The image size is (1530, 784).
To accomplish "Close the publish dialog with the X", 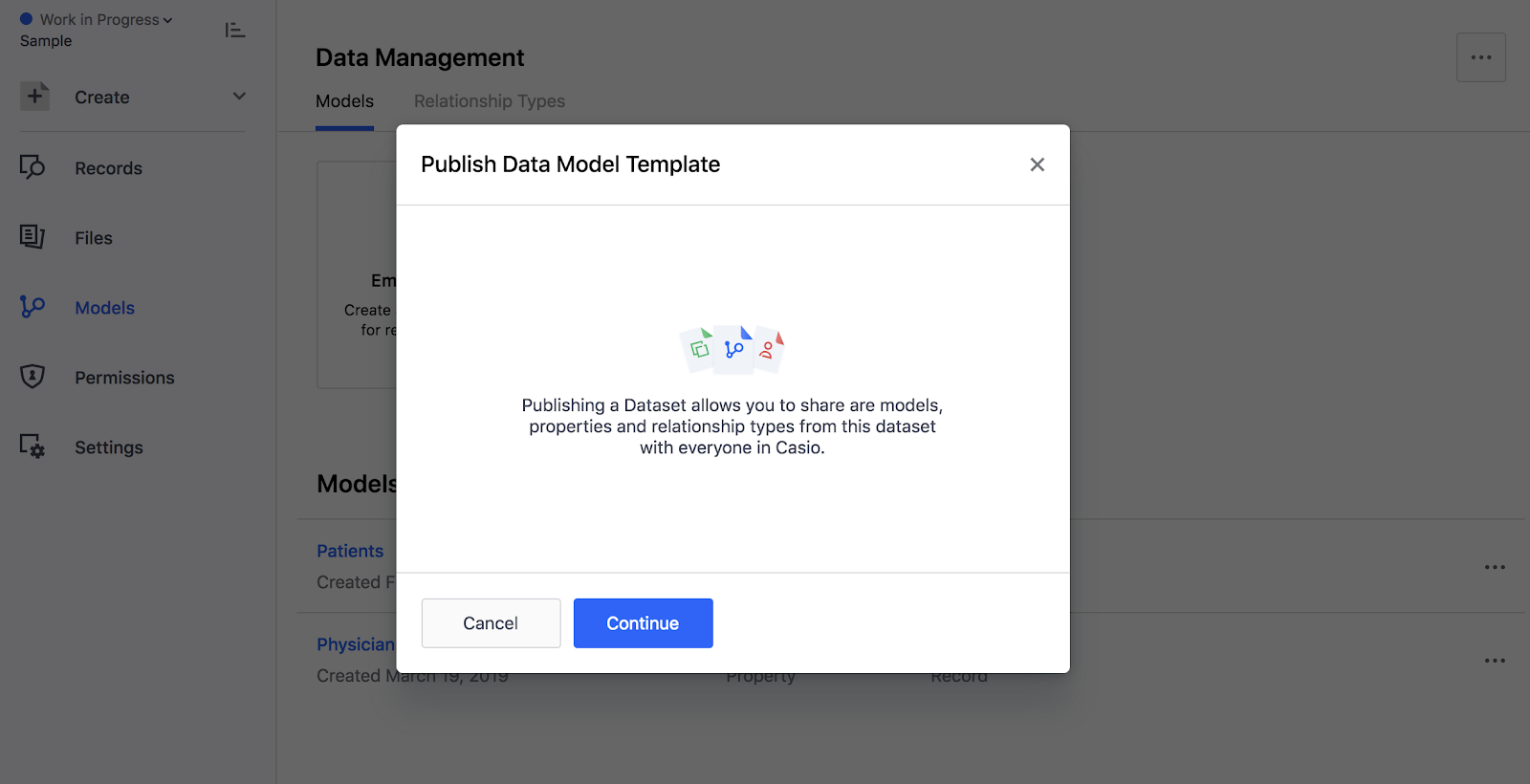I will point(1037,164).
